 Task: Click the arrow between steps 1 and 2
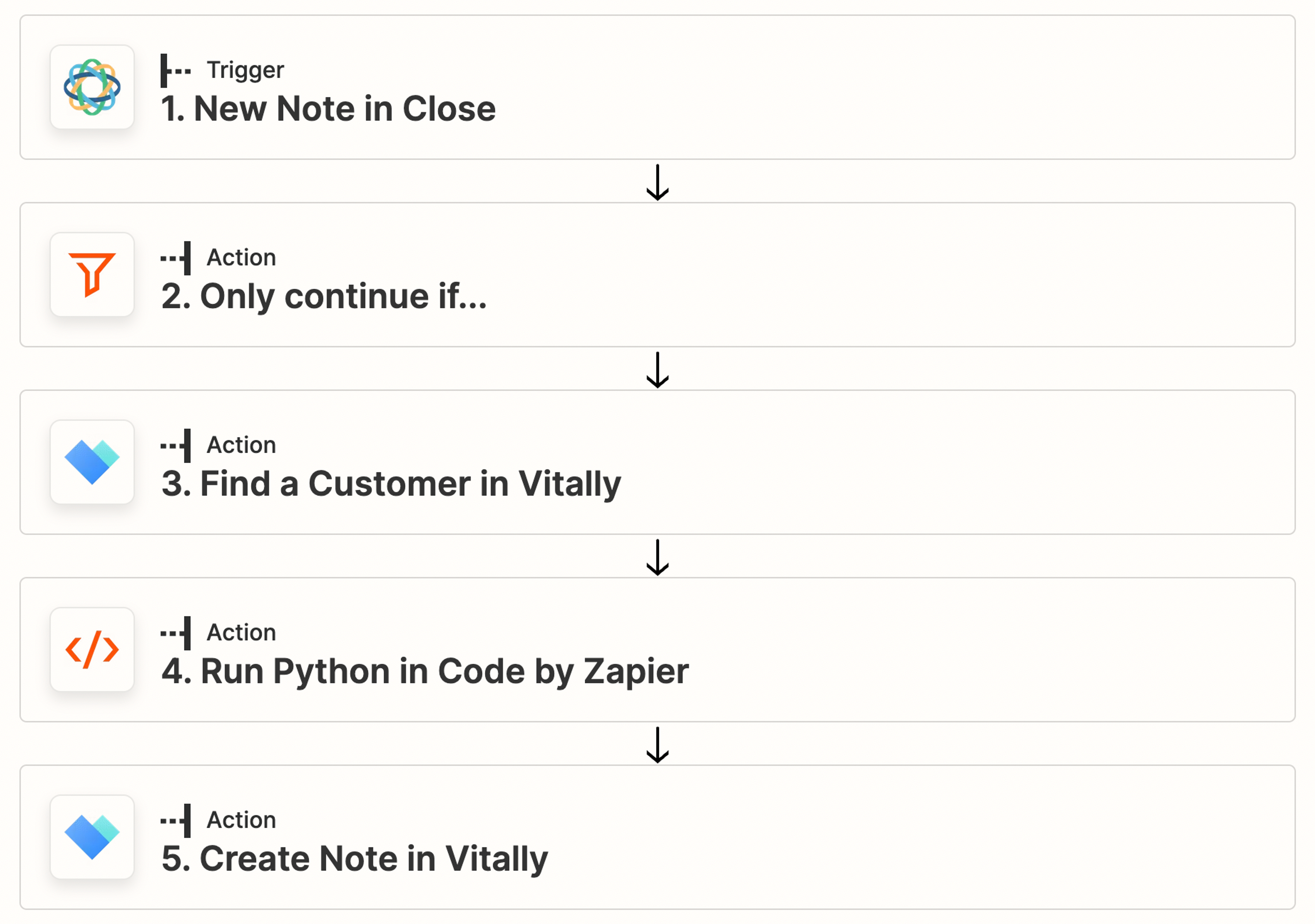coord(657,182)
